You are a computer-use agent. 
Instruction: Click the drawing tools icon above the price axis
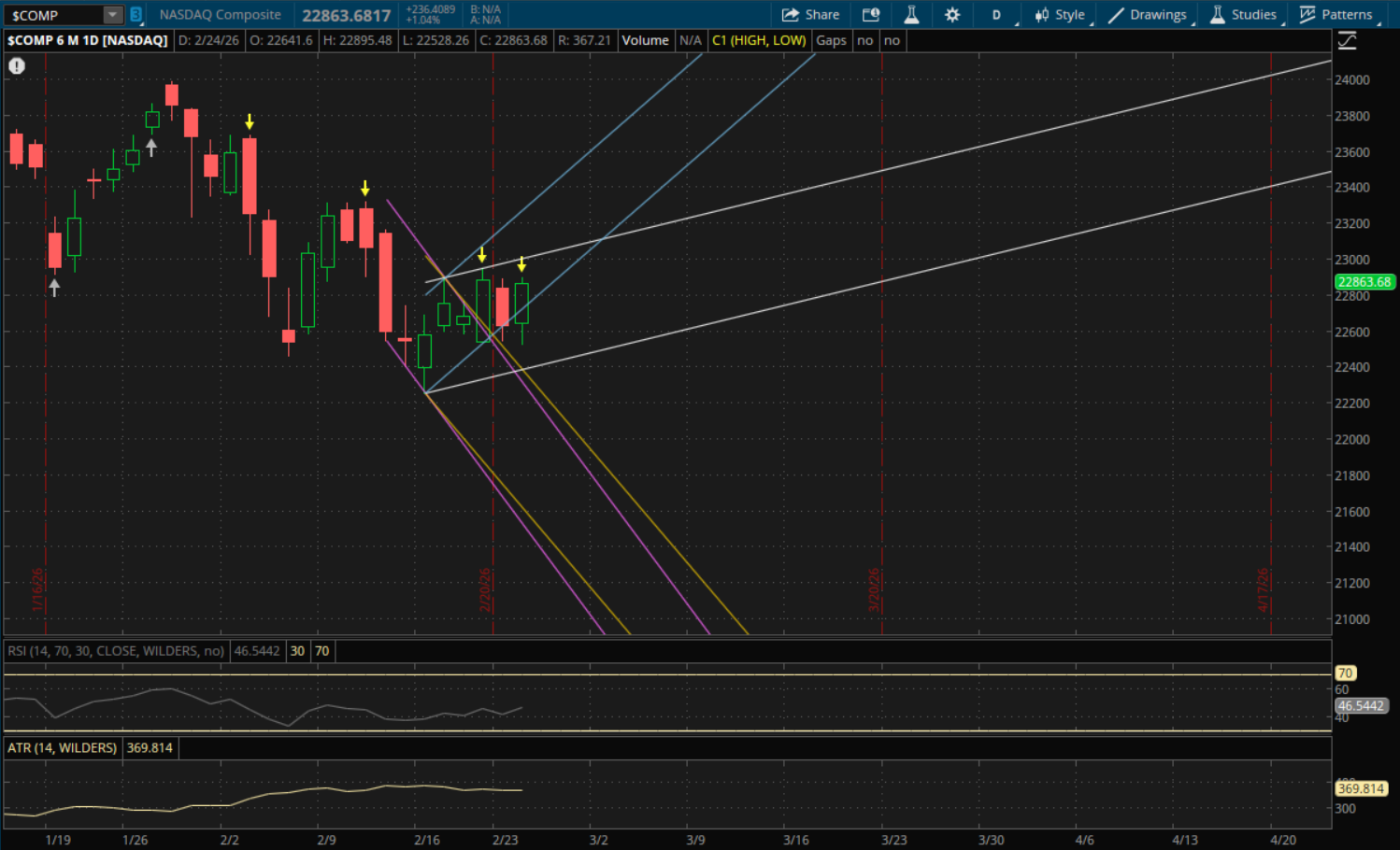click(x=1347, y=41)
